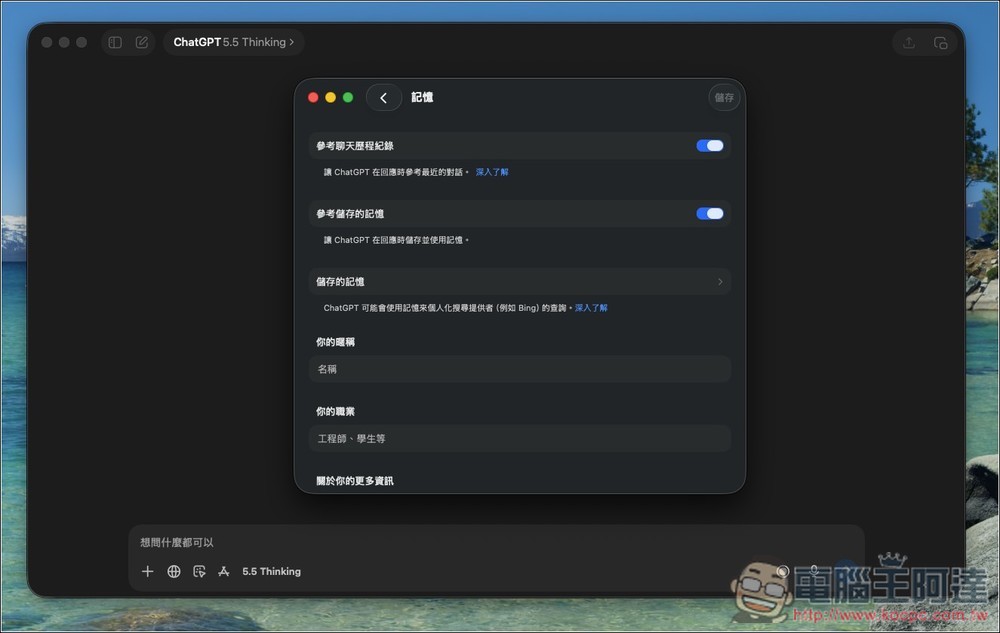Focus the 名稱 nickname field
Viewport: 1000px width, 633px height.
point(520,369)
